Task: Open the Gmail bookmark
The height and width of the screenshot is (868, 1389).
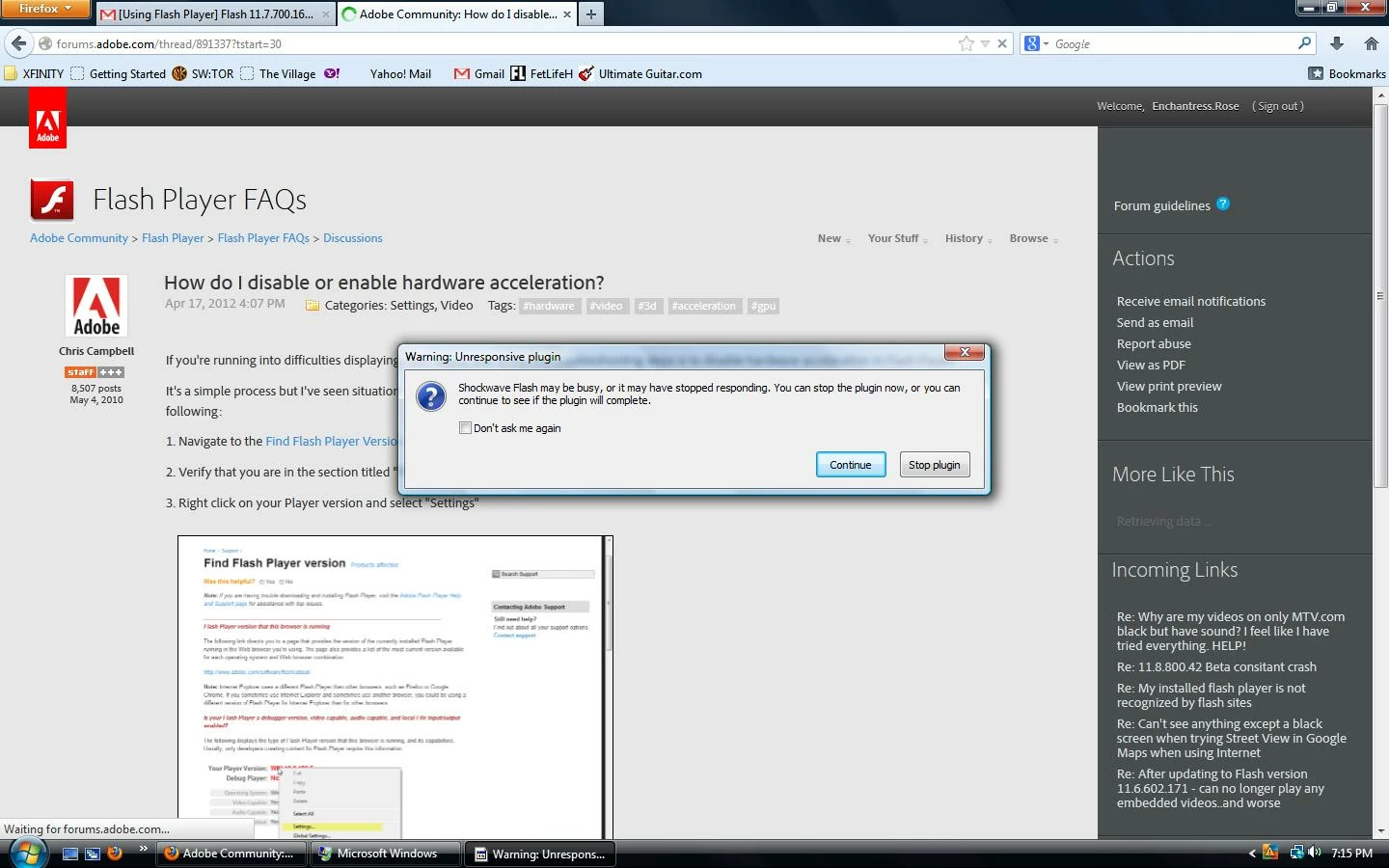Action: point(479,73)
